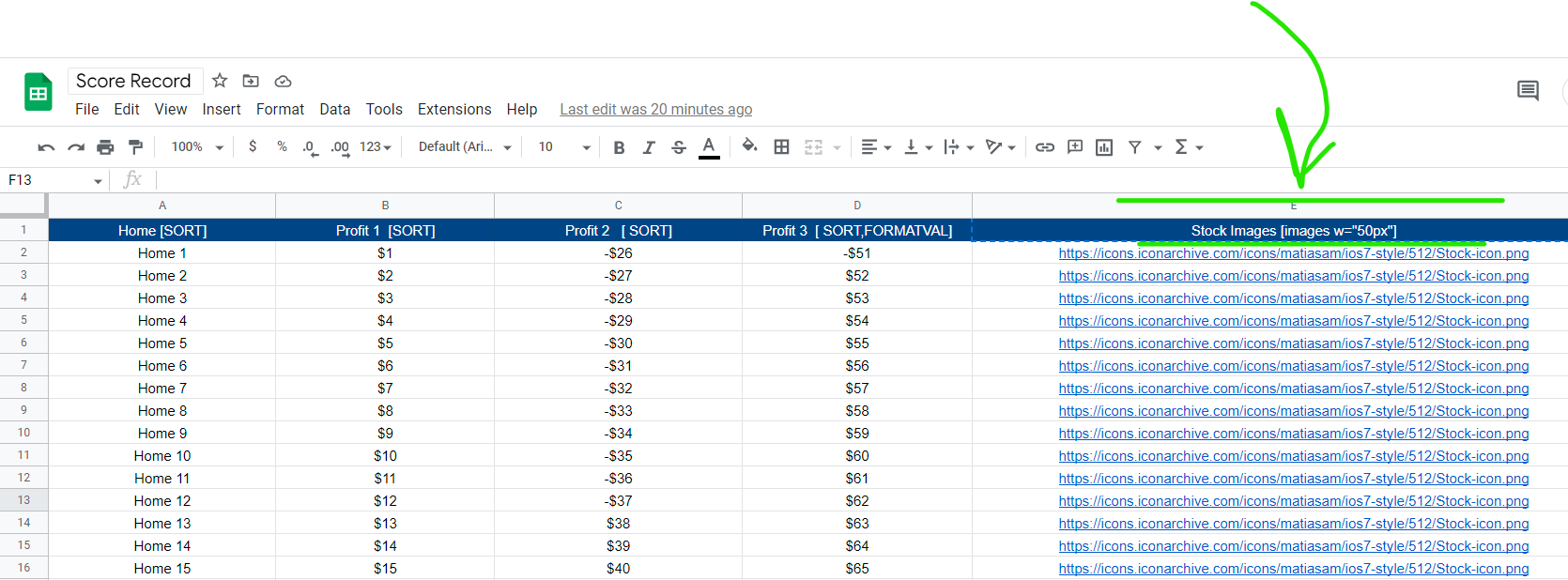Click the undo arrow icon
This screenshot has height=580, width=1568.
(x=46, y=147)
